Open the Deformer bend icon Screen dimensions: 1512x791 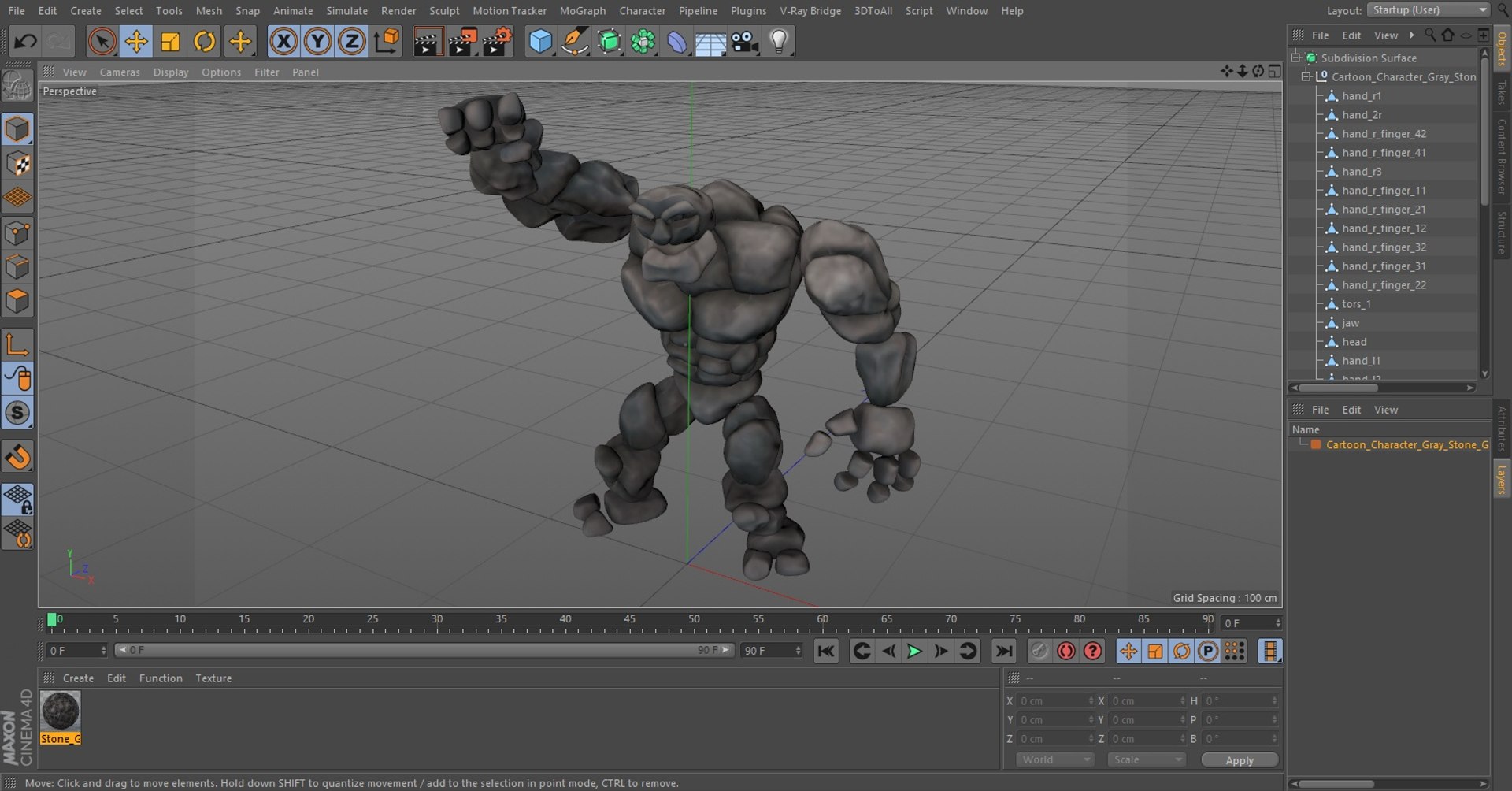point(676,41)
